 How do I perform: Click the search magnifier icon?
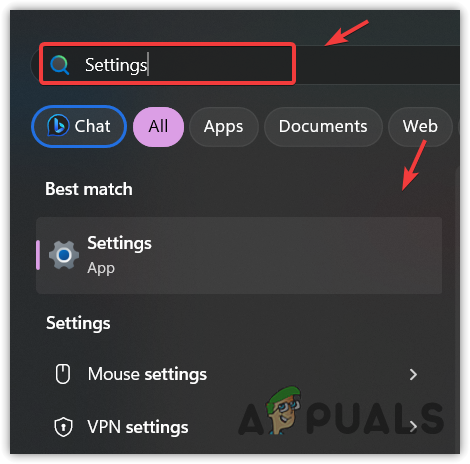pos(59,65)
